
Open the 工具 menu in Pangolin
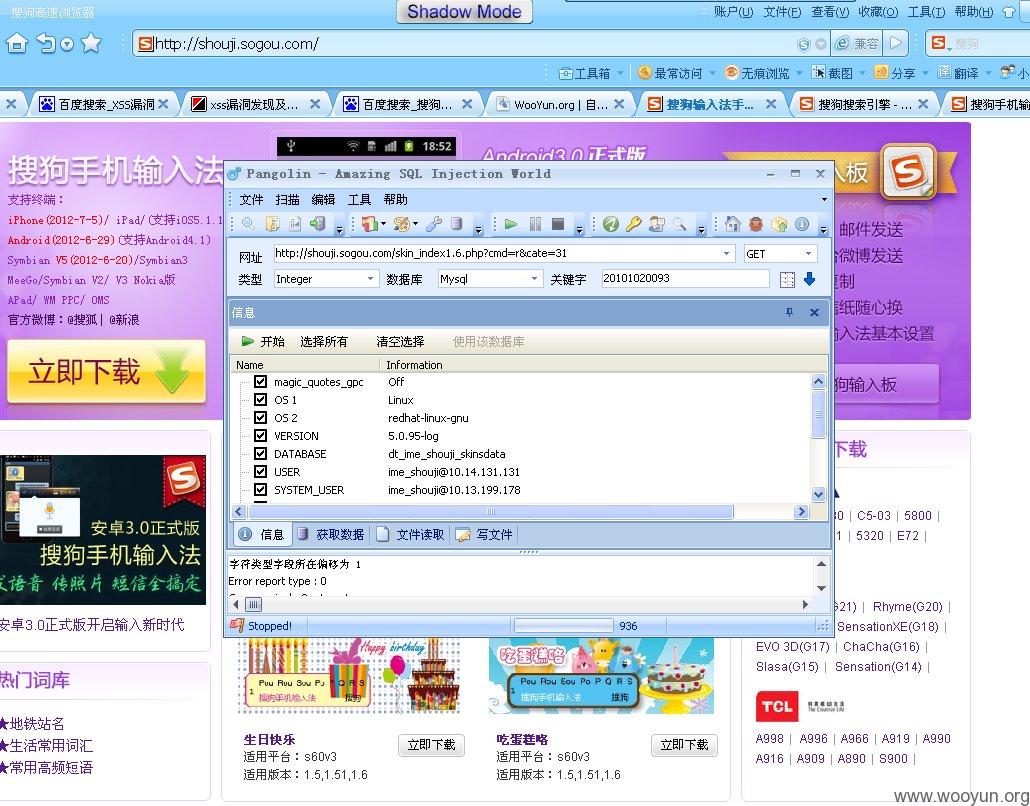tap(359, 200)
